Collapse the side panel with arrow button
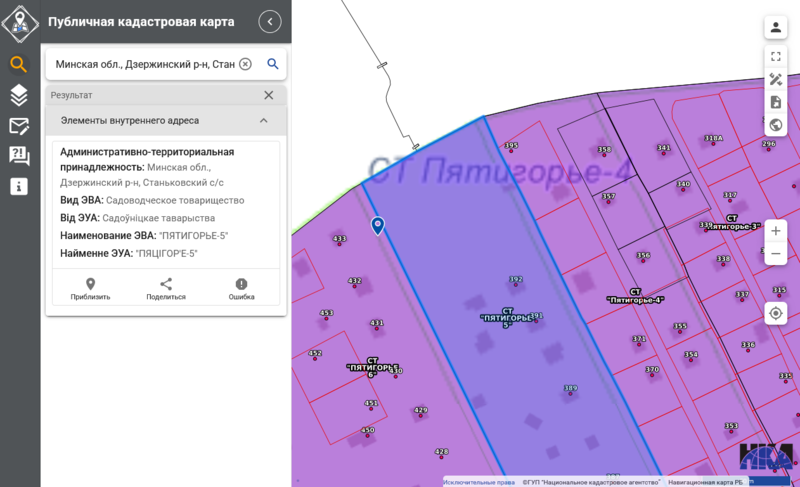Image resolution: width=800 pixels, height=487 pixels. tap(269, 22)
